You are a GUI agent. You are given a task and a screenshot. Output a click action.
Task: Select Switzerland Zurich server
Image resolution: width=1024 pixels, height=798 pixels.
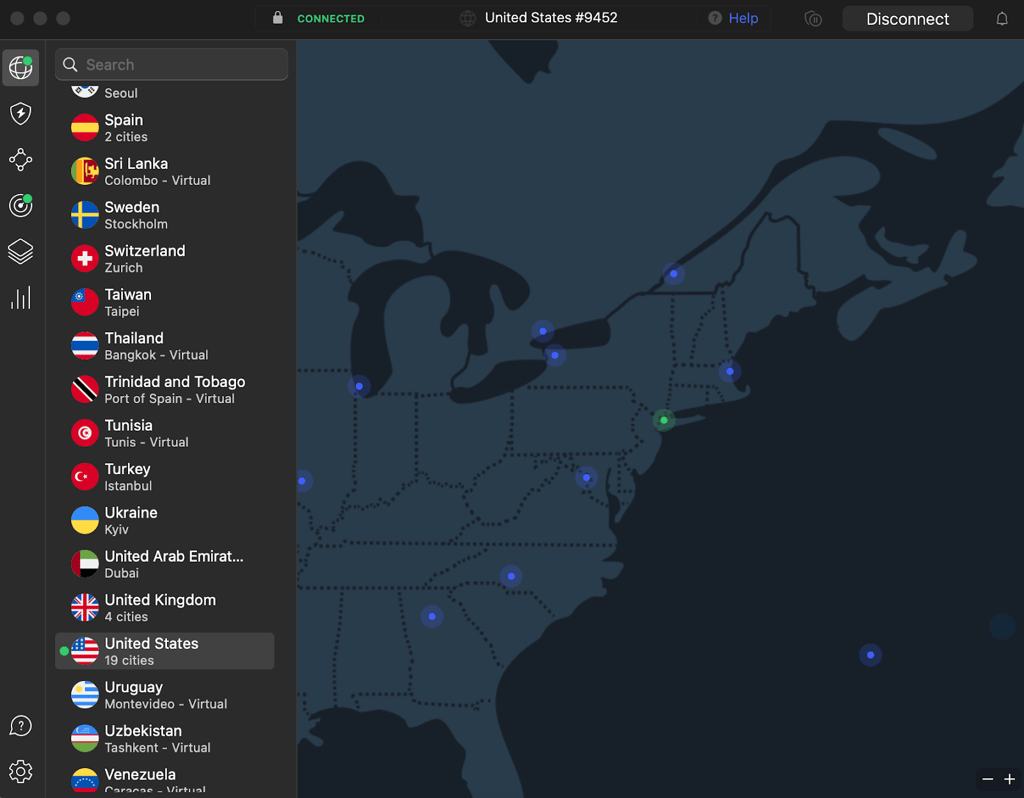click(x=165, y=259)
